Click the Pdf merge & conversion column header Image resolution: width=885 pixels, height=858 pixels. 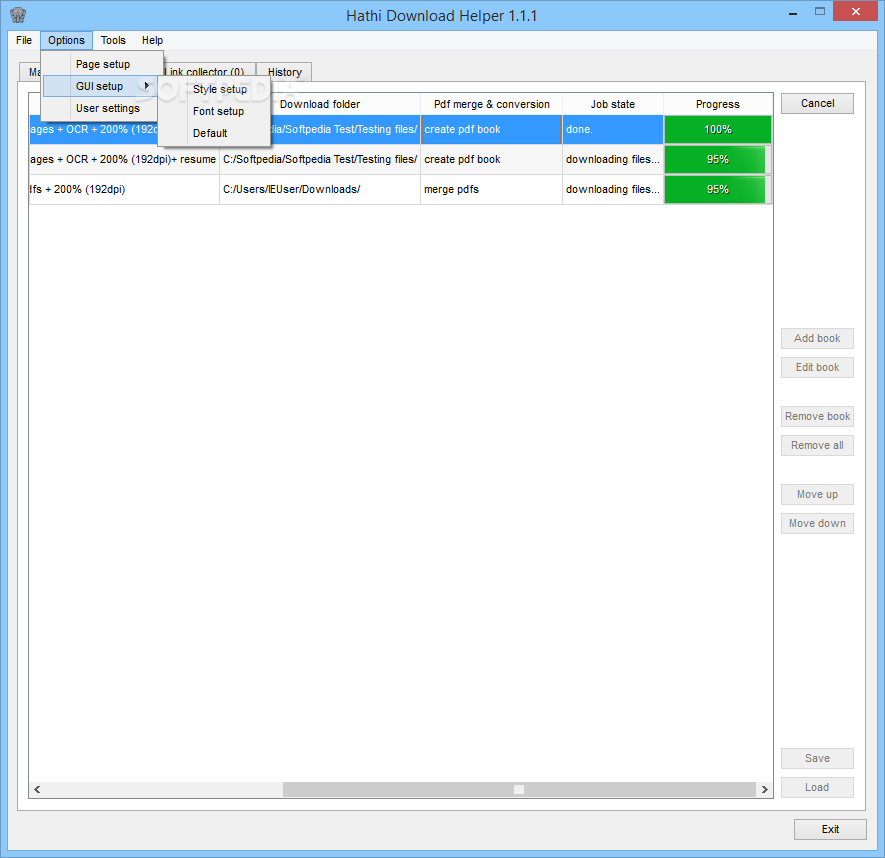tap(491, 104)
